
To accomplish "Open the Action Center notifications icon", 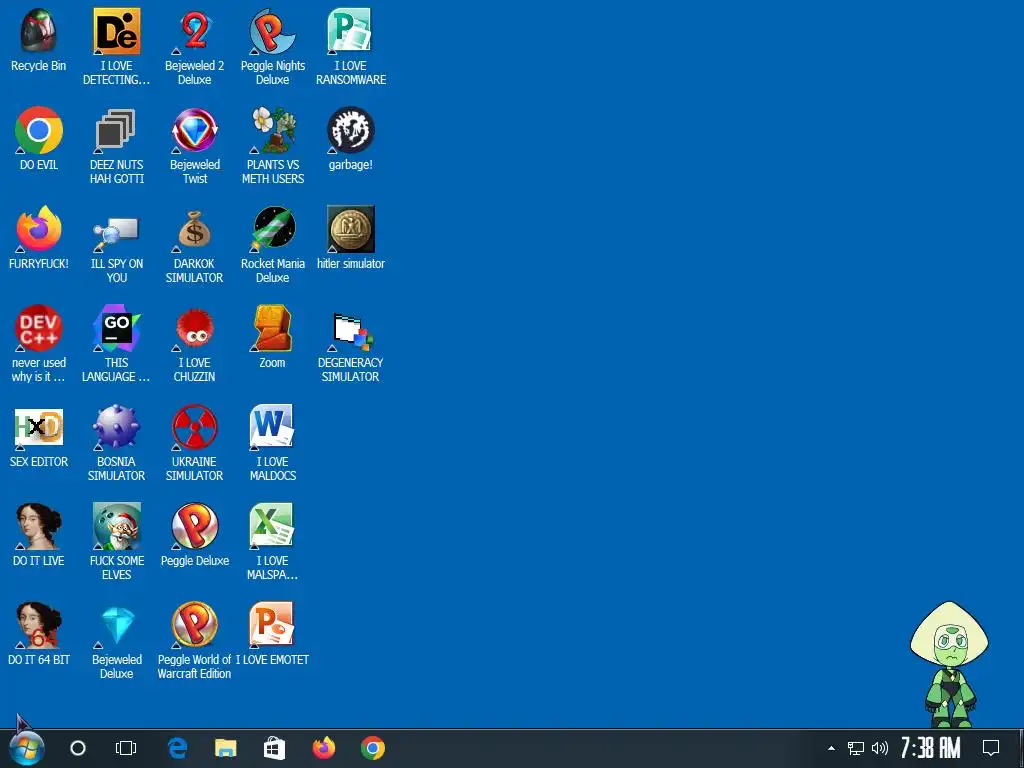I will pos(991,748).
